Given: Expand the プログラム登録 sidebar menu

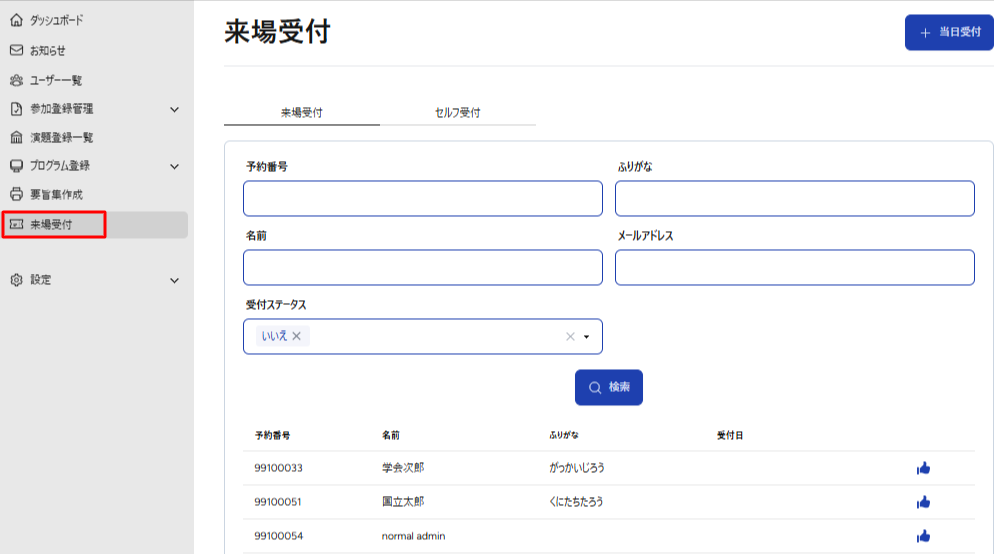Looking at the screenshot, I should (174, 166).
